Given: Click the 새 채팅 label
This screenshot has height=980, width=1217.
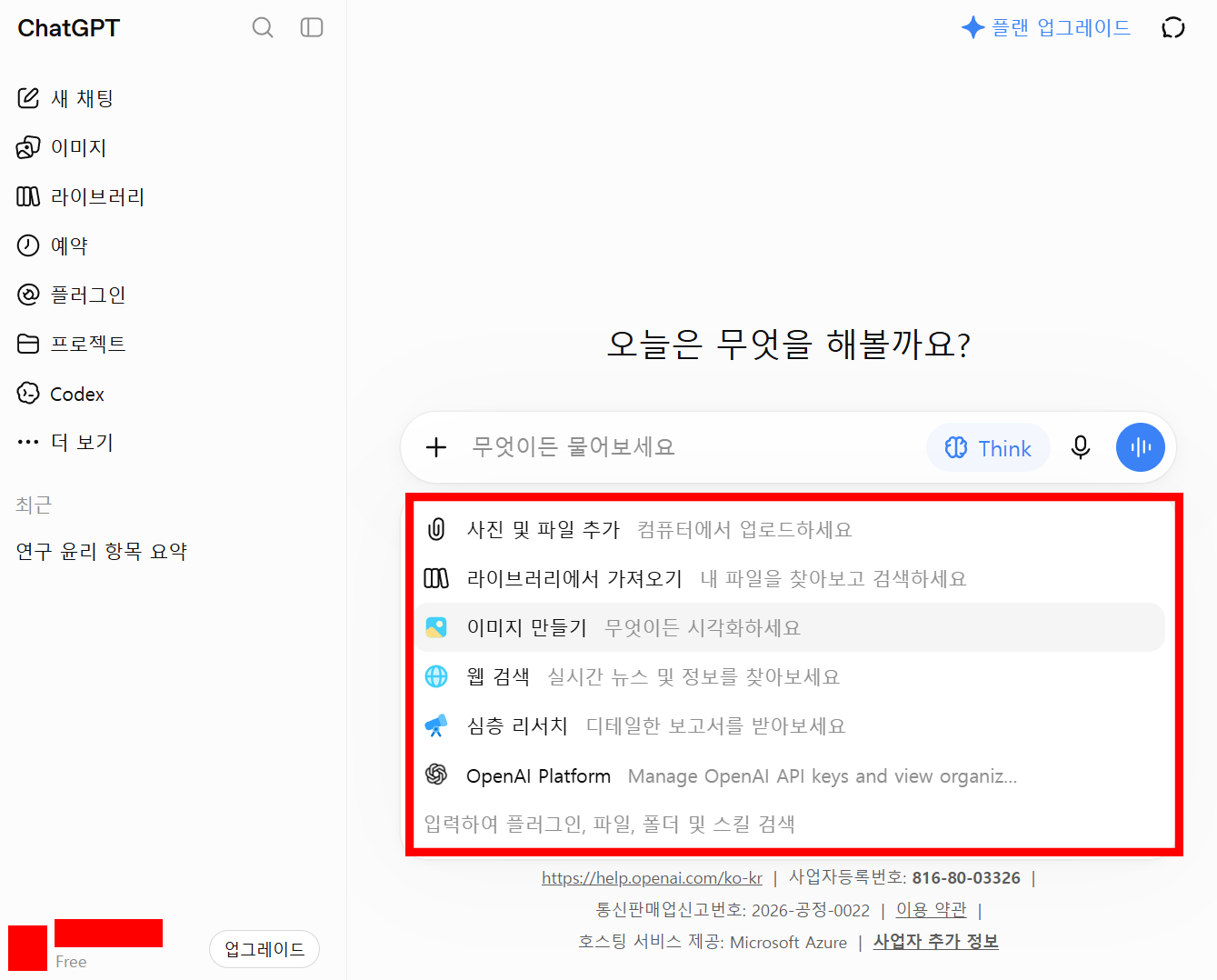Looking at the screenshot, I should tap(82, 98).
